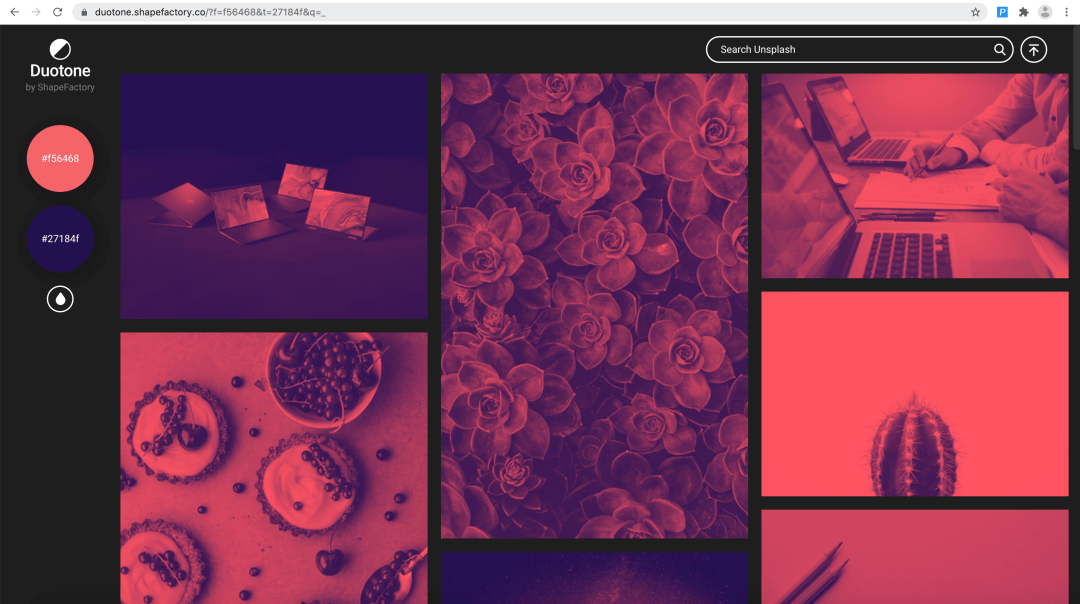
Task: Click the Search Unsplash input field
Action: pyautogui.click(x=850, y=50)
